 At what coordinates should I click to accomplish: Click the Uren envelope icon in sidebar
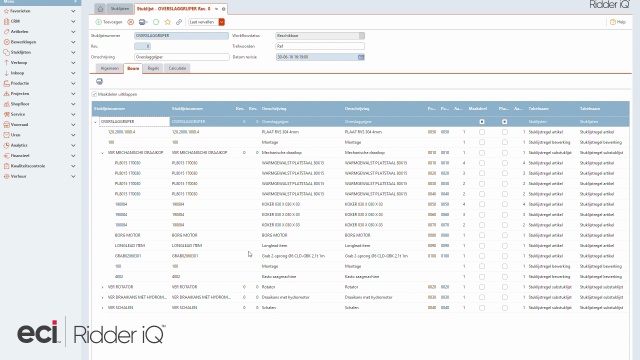(x=6, y=135)
